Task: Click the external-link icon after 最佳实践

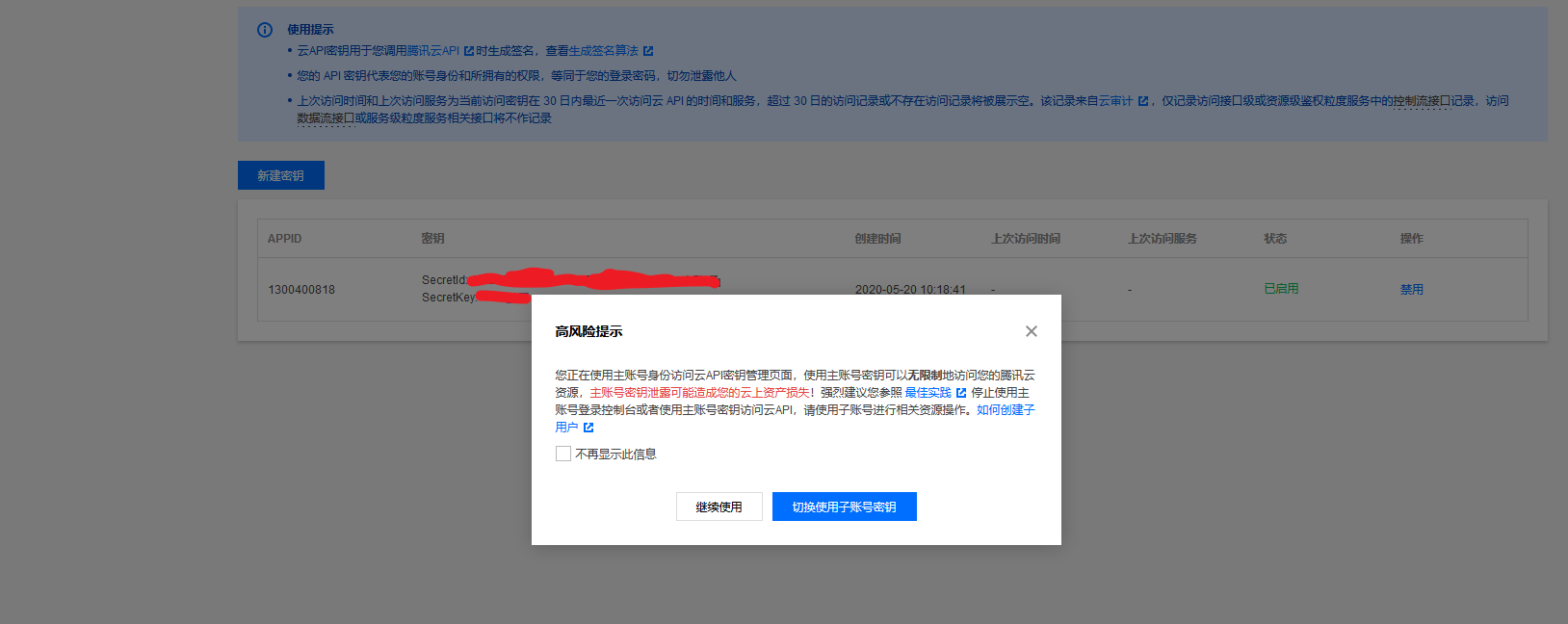Action: coord(961,393)
